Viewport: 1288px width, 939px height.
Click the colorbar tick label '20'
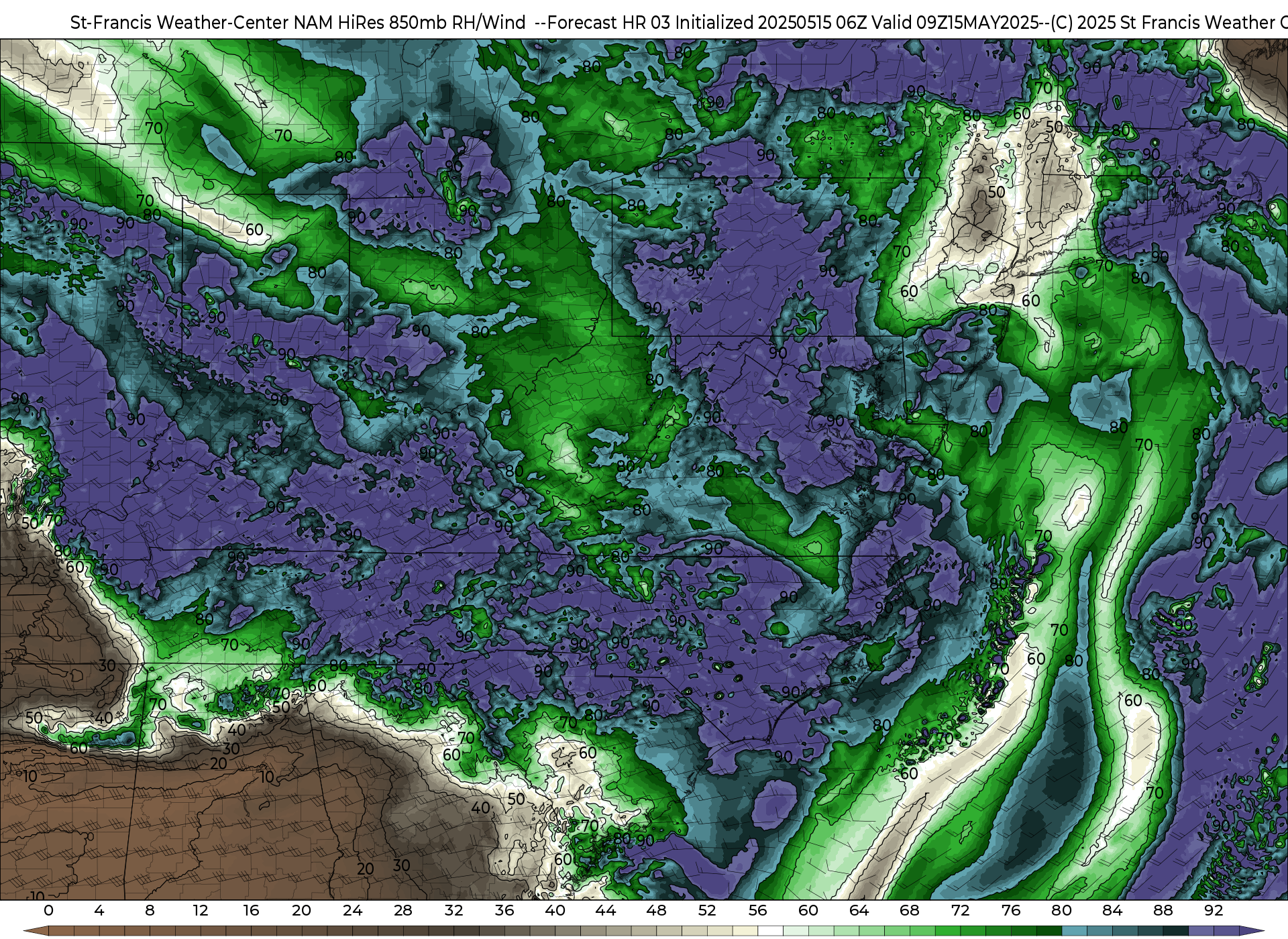(x=302, y=911)
